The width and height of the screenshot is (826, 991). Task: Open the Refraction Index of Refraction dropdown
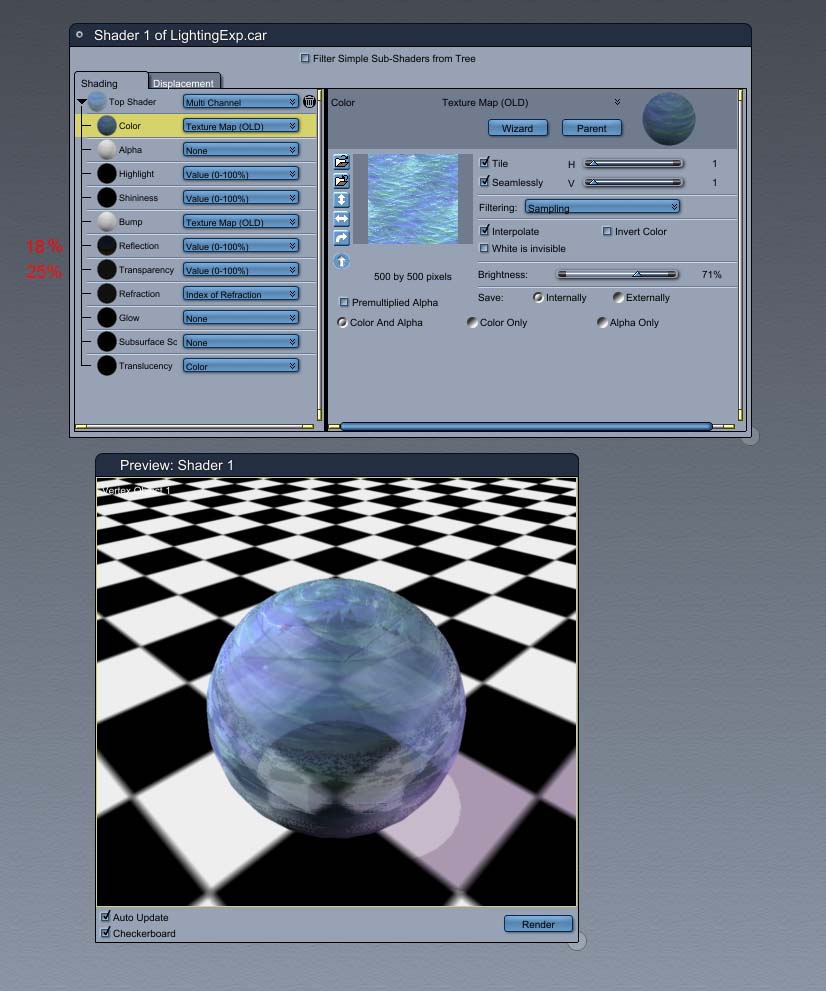coord(241,294)
